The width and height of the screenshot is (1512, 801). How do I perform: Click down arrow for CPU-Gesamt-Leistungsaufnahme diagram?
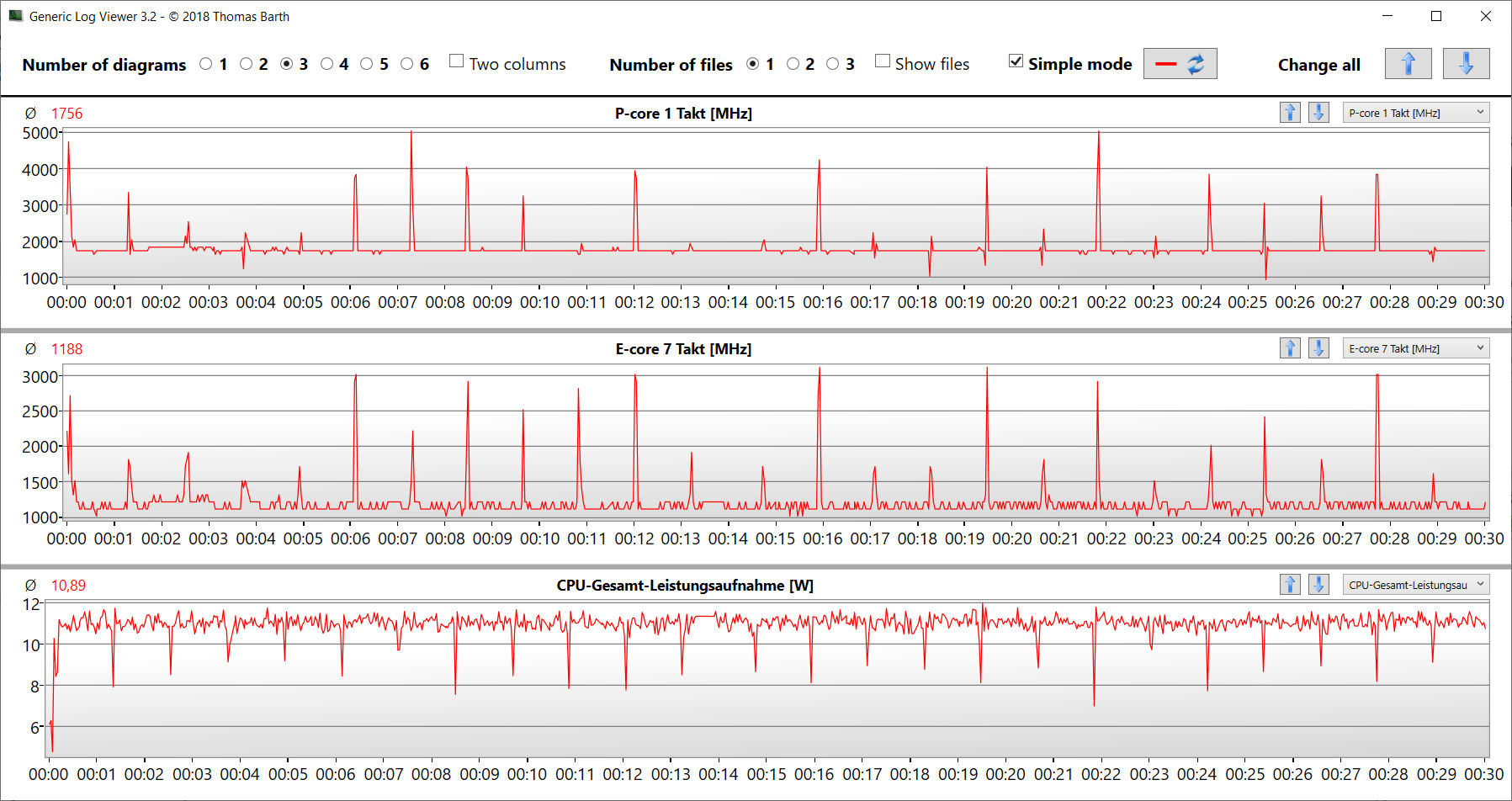[x=1318, y=585]
